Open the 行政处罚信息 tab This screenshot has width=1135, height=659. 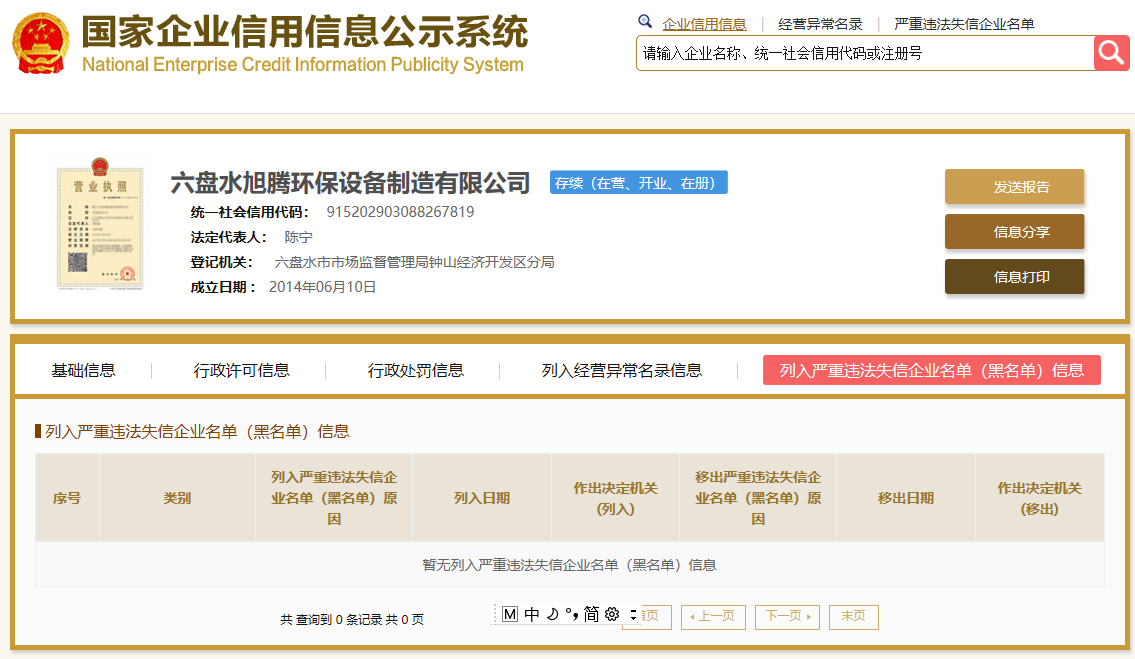coord(415,371)
